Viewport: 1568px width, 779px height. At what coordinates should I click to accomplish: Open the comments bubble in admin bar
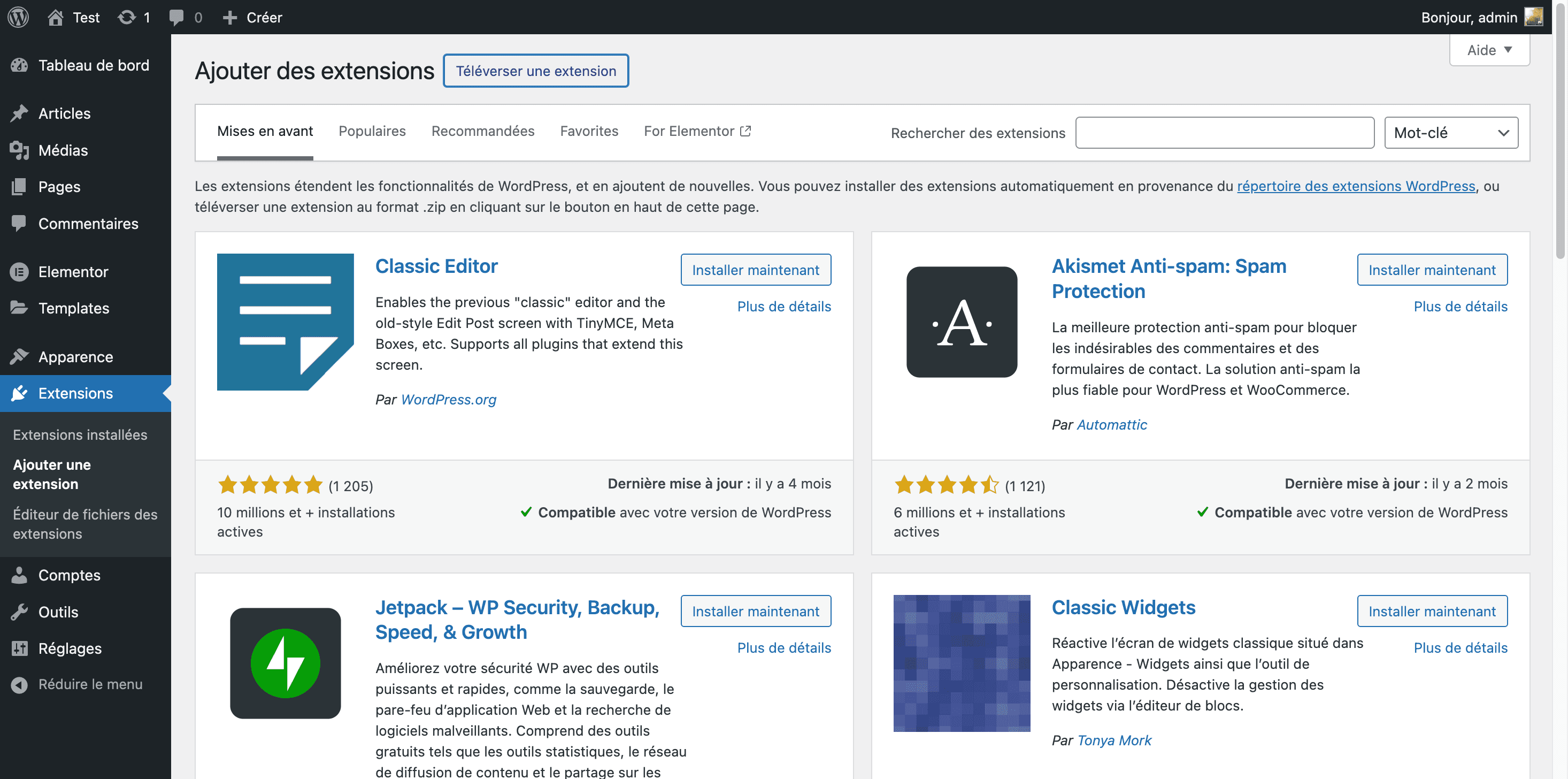click(176, 17)
